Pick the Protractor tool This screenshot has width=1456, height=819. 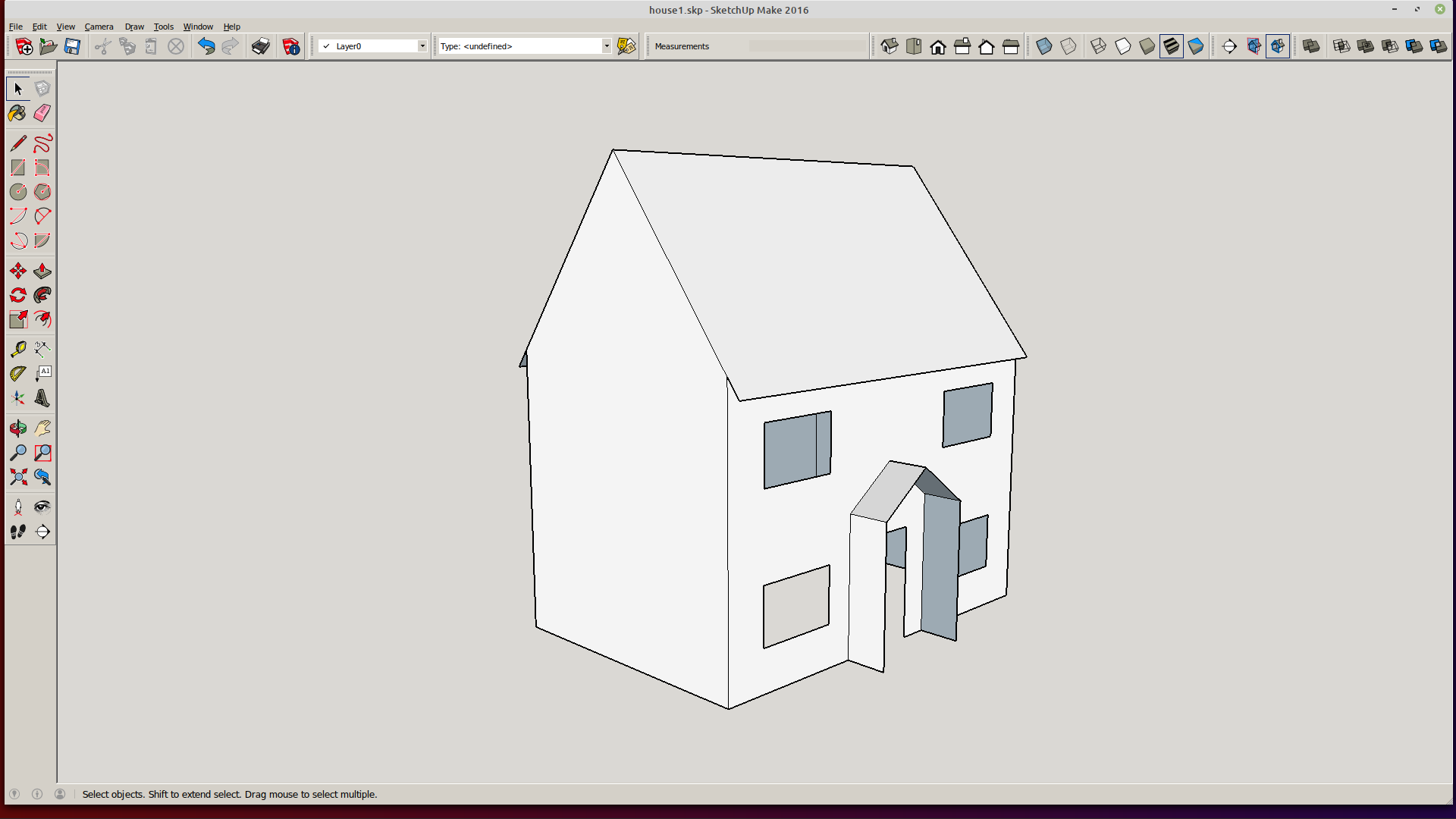[18, 373]
